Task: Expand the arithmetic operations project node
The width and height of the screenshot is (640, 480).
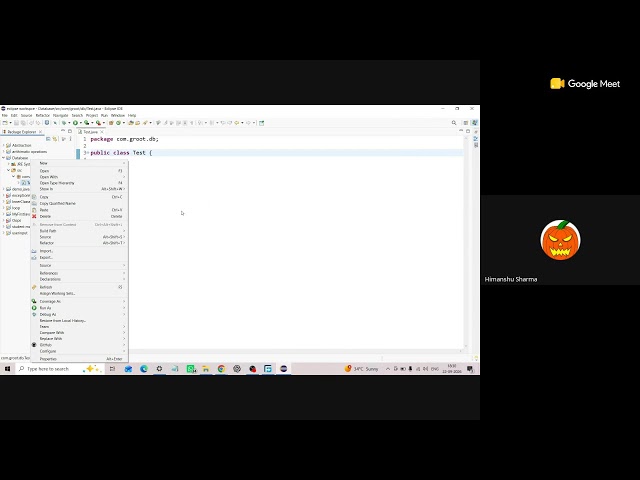Action: [4, 151]
